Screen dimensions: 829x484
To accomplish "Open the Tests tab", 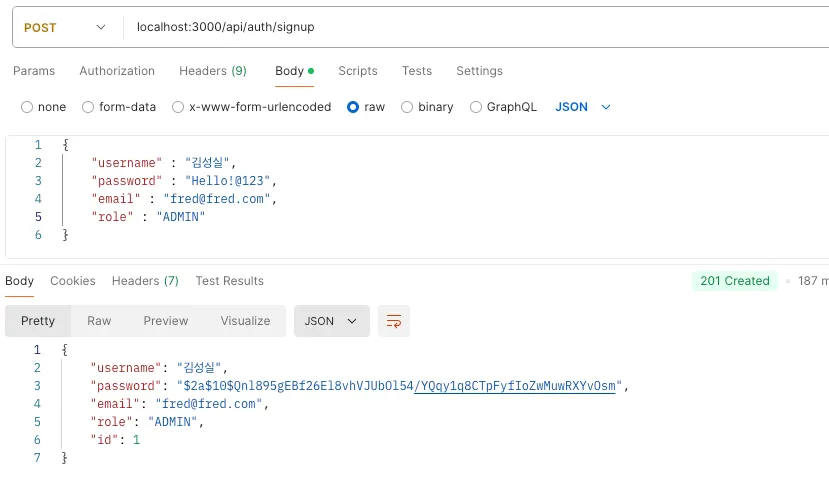I will (x=417, y=71).
